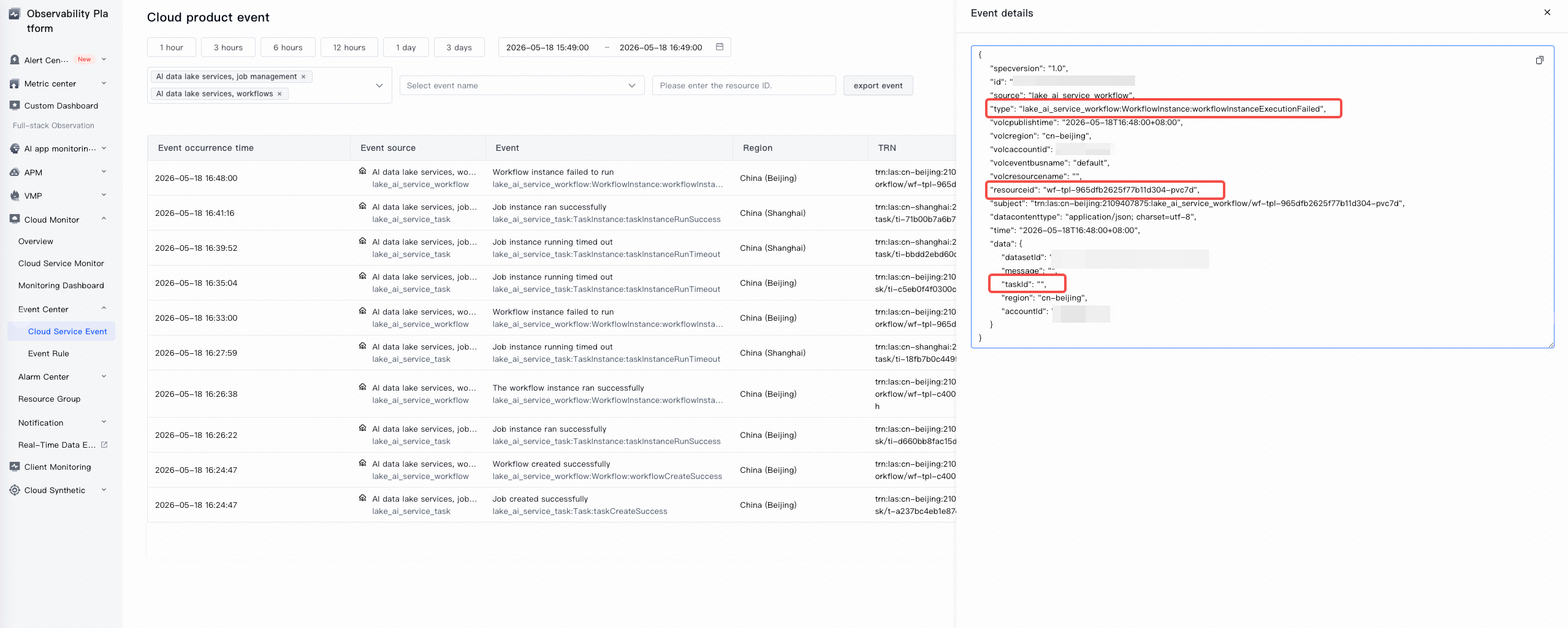Expand the Metric center menu chevron
Viewport: 1568px width, 628px height.
pos(104,83)
